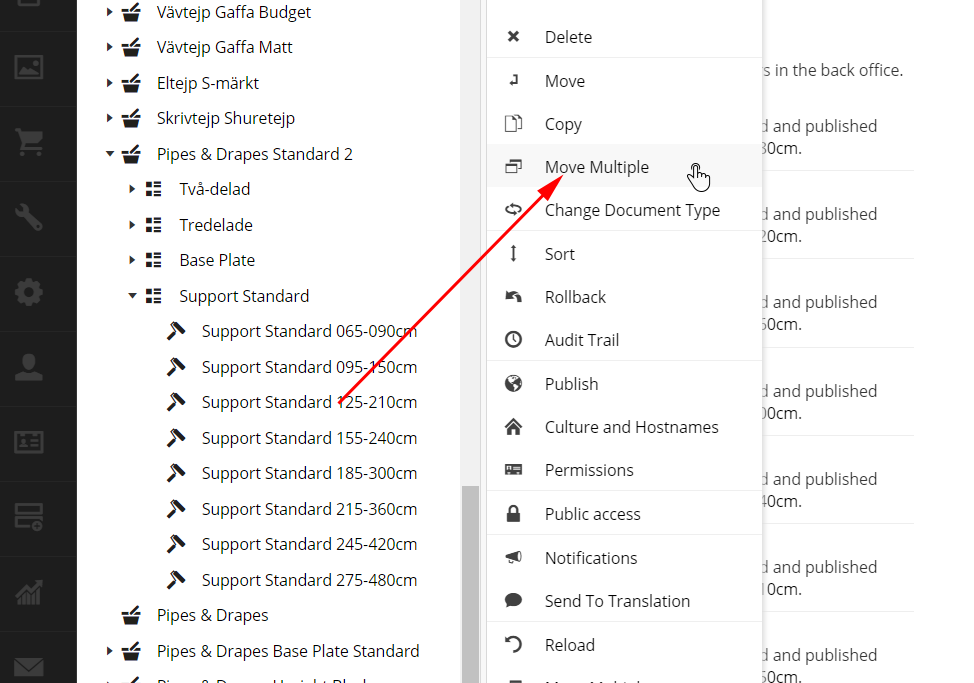This screenshot has width=974, height=683.
Task: Click the documents icon beside Copy
Action: [513, 124]
